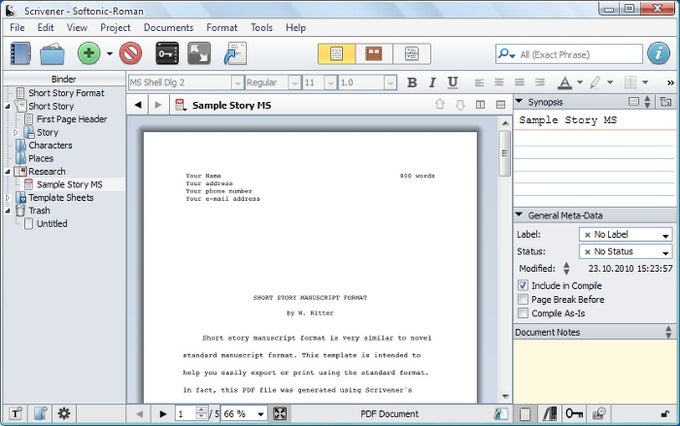Go back in document history
Image resolution: width=680 pixels, height=426 pixels.
[138, 105]
